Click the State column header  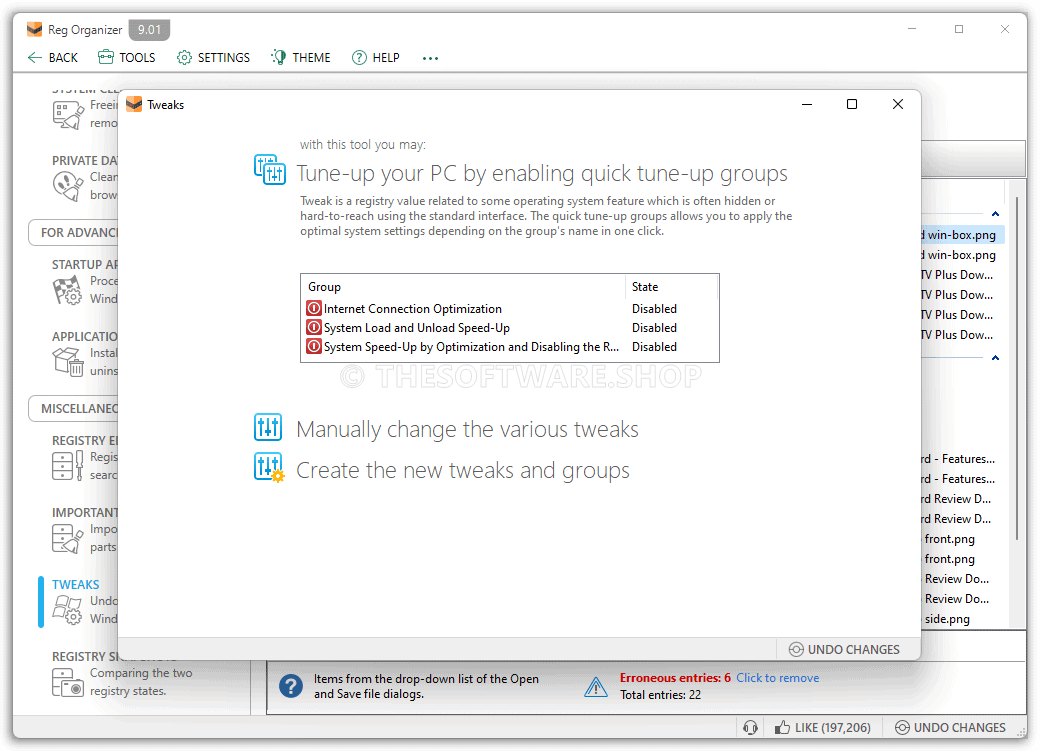[x=671, y=287]
